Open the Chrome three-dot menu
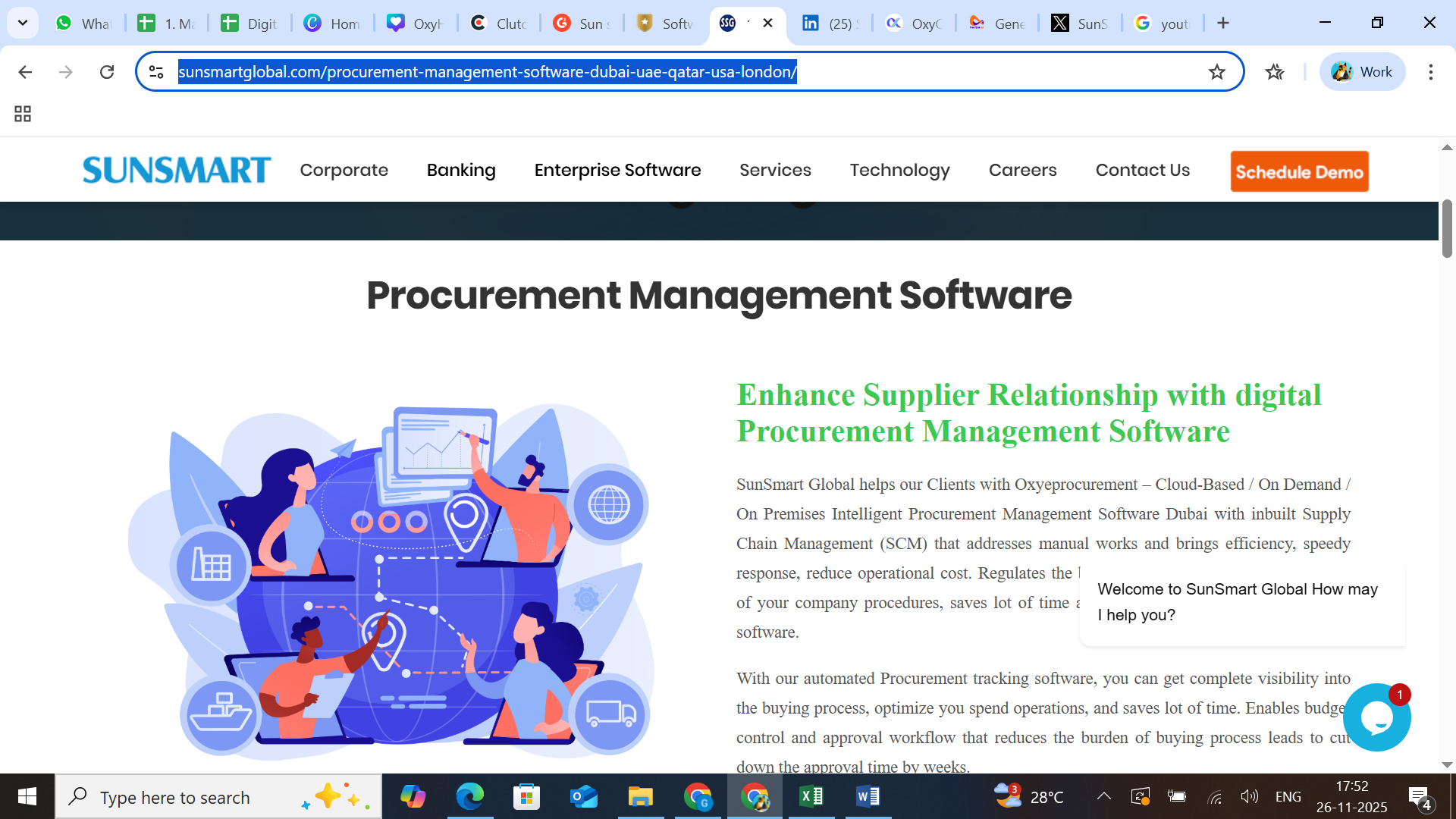The height and width of the screenshot is (819, 1456). [x=1430, y=72]
